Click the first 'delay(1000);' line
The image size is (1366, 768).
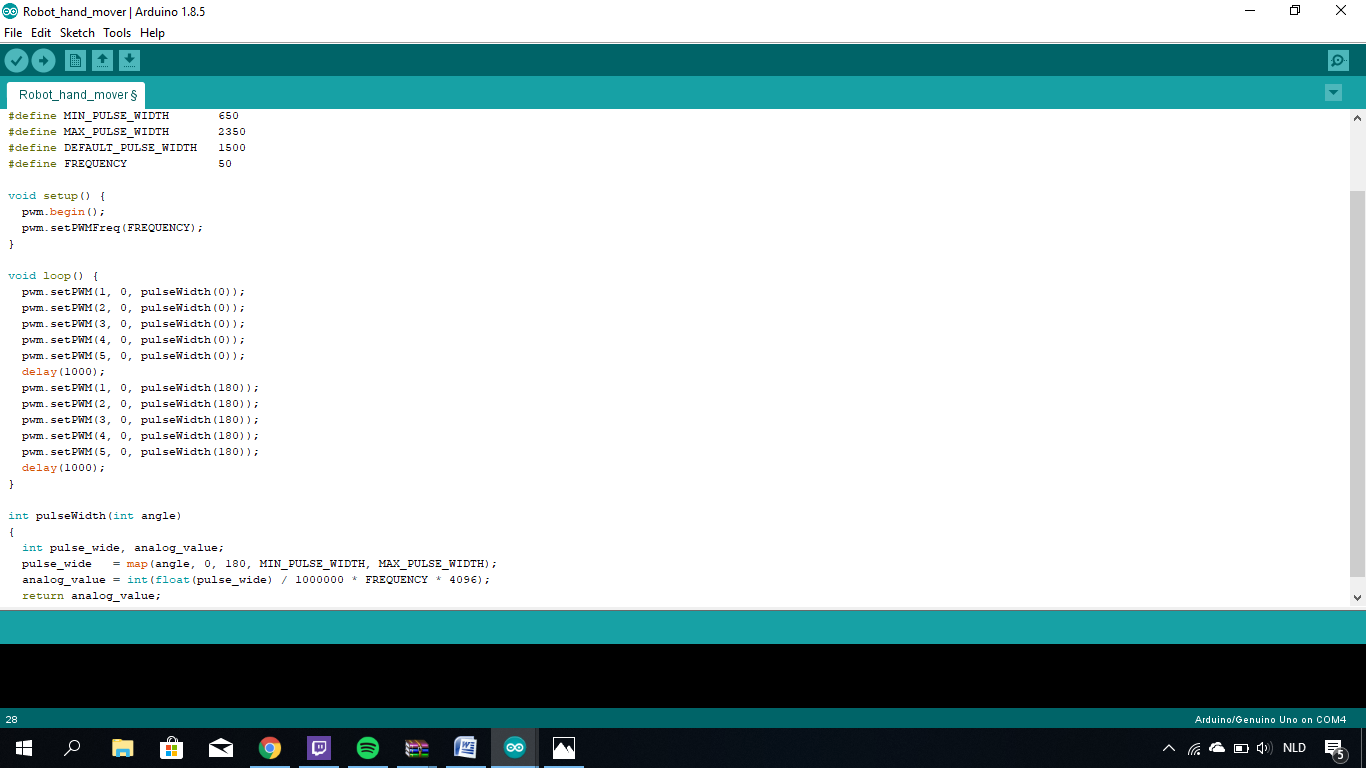[63, 372]
